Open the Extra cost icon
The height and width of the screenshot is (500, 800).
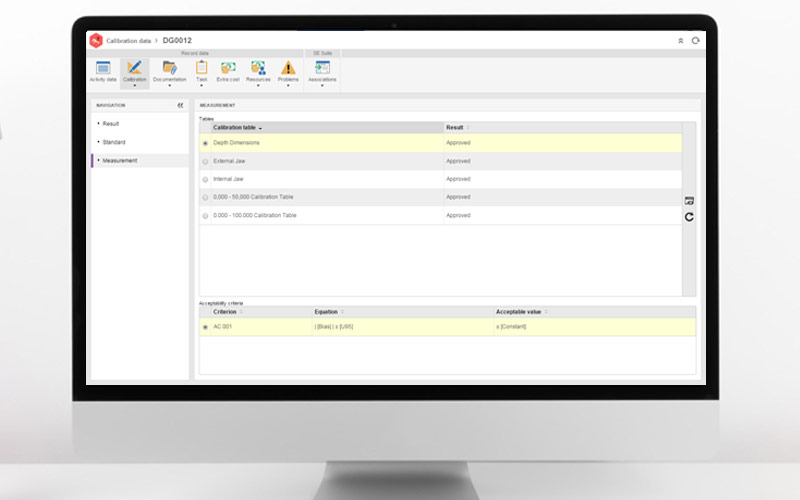(x=228, y=68)
